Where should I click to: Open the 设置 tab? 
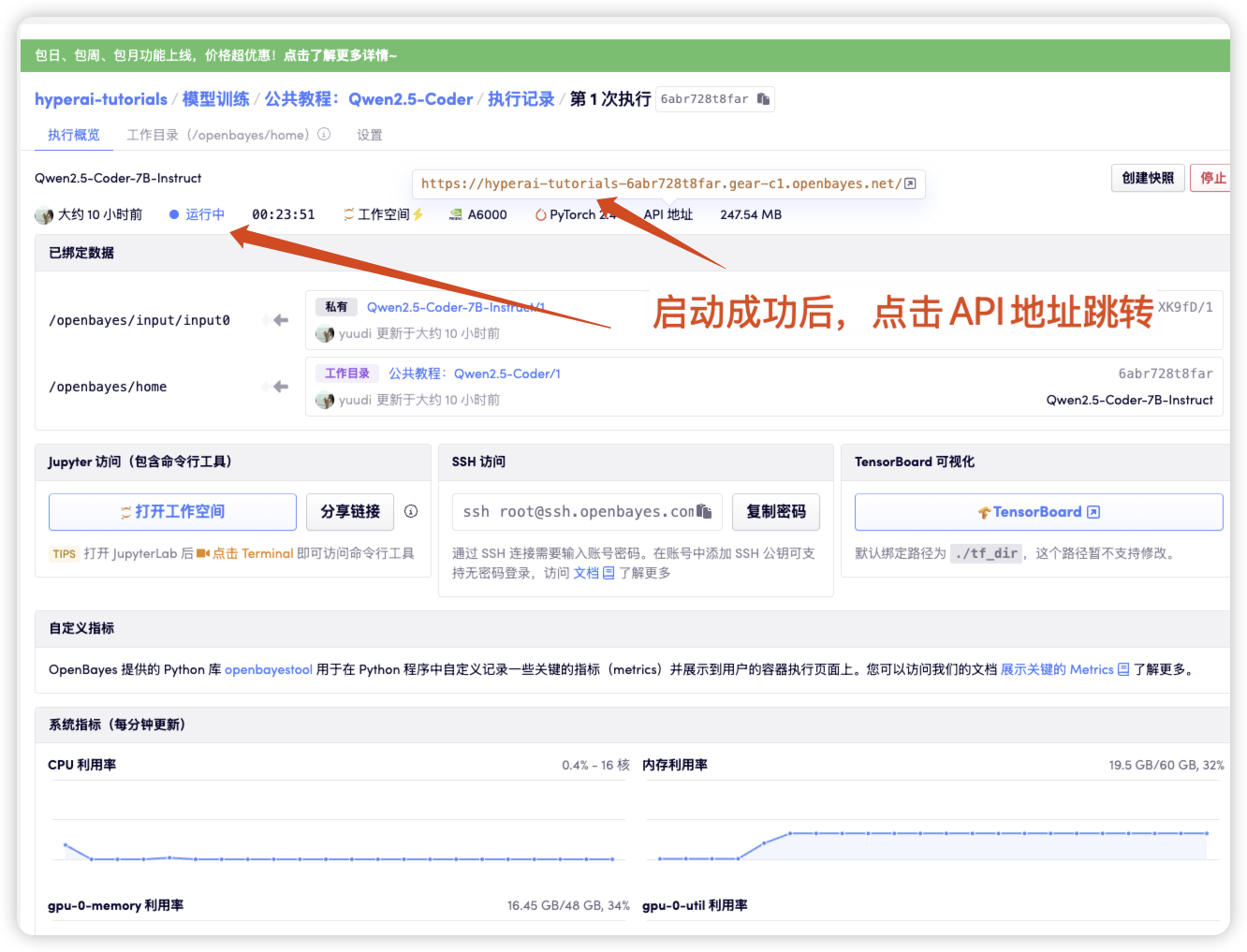370,135
